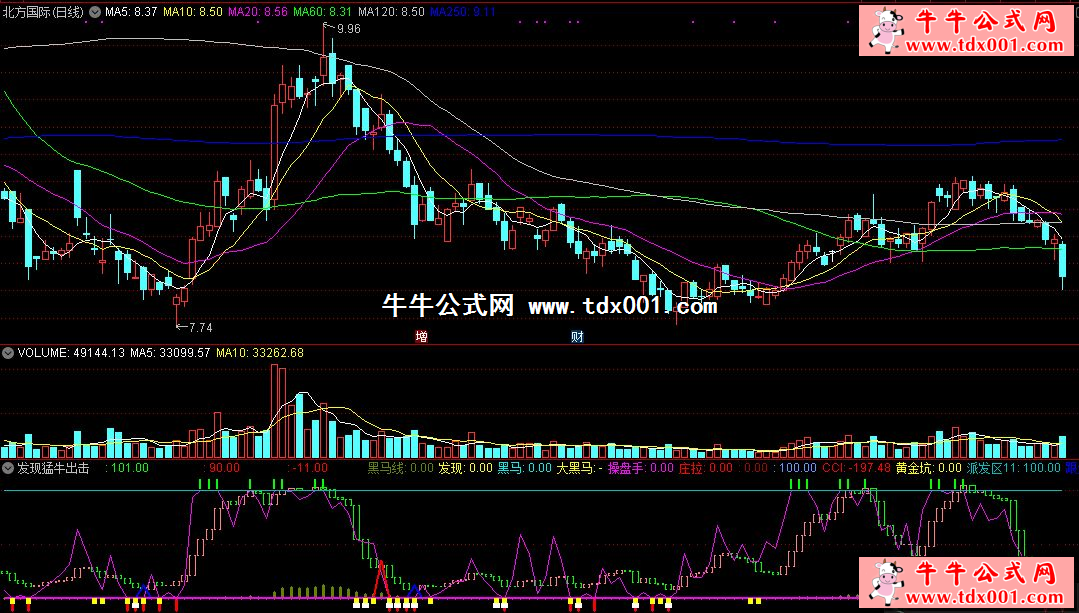
Task: Click the volume MA10: 33262.68 readout
Action: point(260,353)
